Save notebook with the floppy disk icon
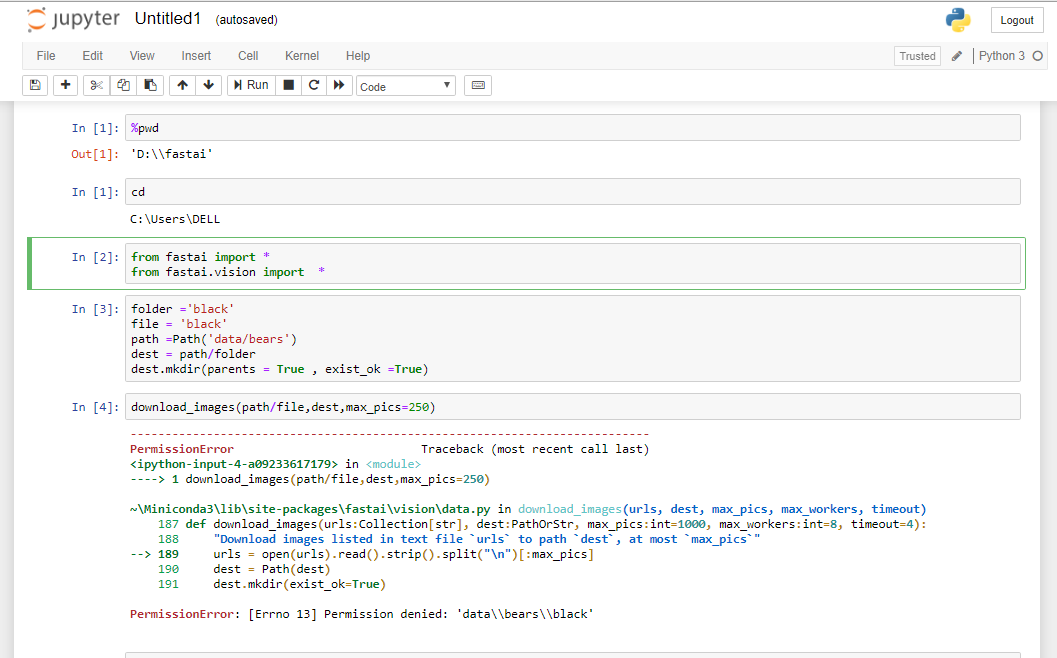The height and width of the screenshot is (658, 1057). click(x=35, y=85)
